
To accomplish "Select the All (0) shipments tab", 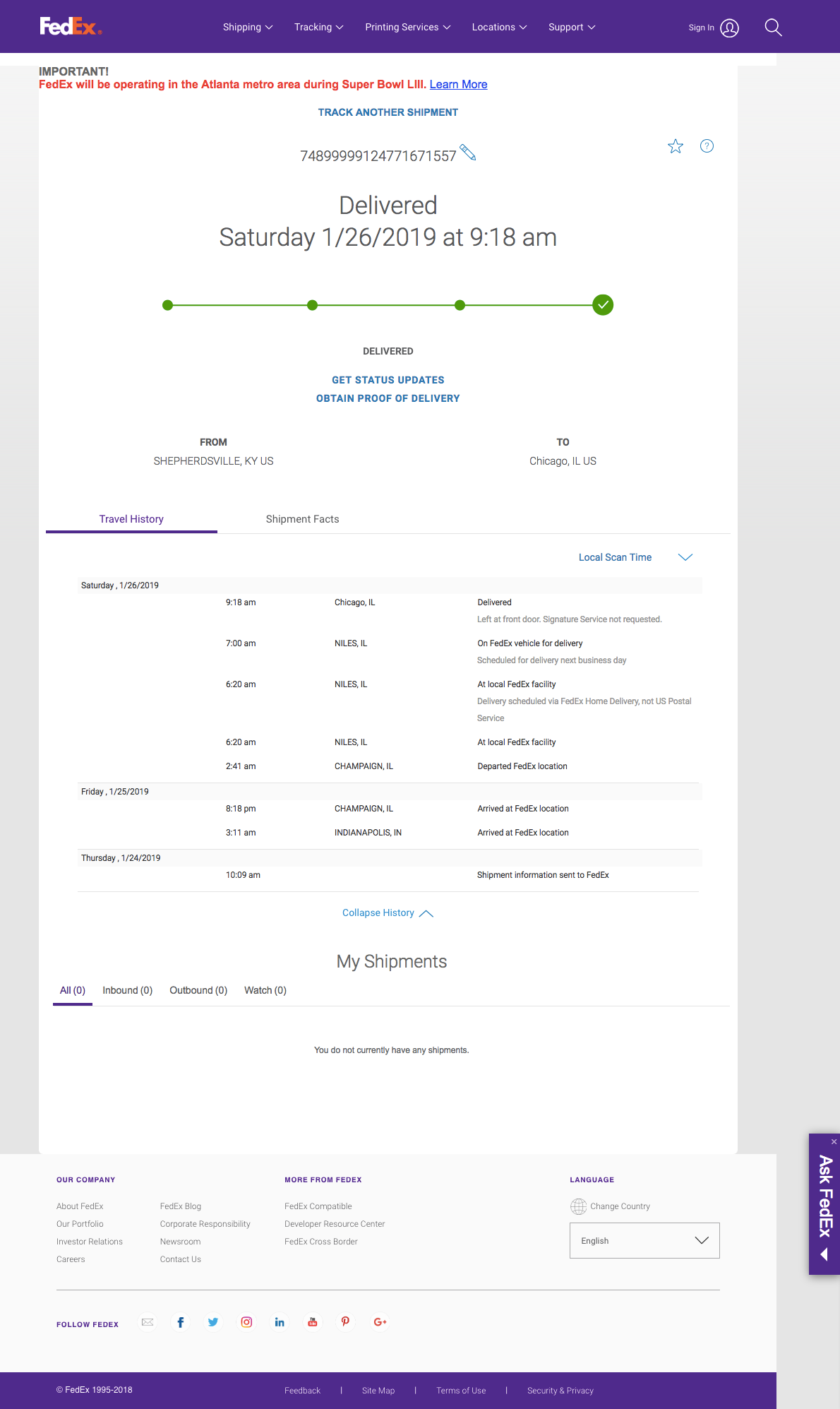I will pos(73,990).
